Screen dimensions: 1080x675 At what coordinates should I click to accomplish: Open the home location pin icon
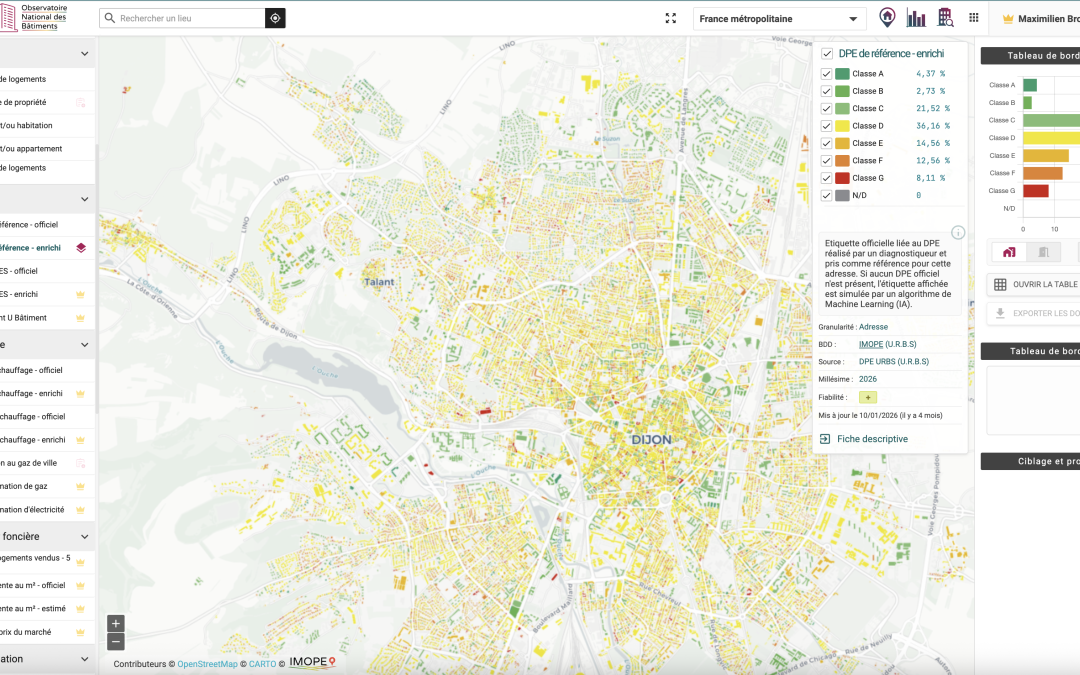[887, 17]
